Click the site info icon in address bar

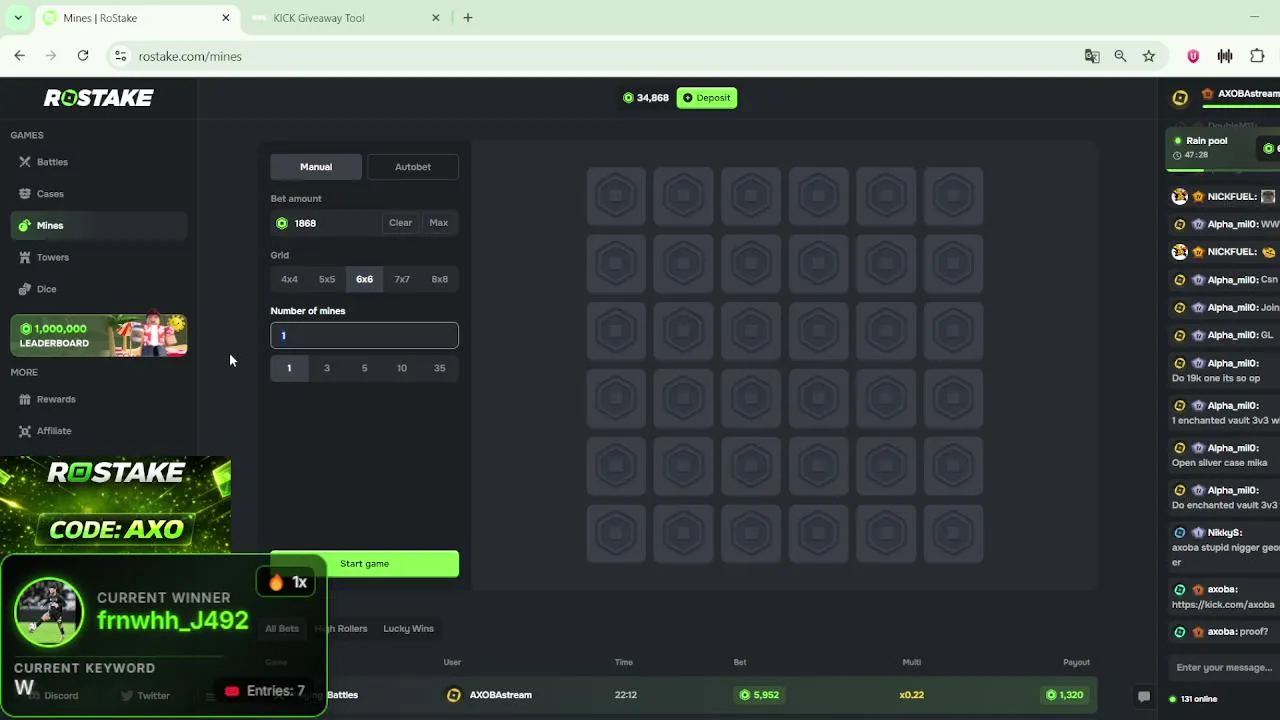click(120, 56)
